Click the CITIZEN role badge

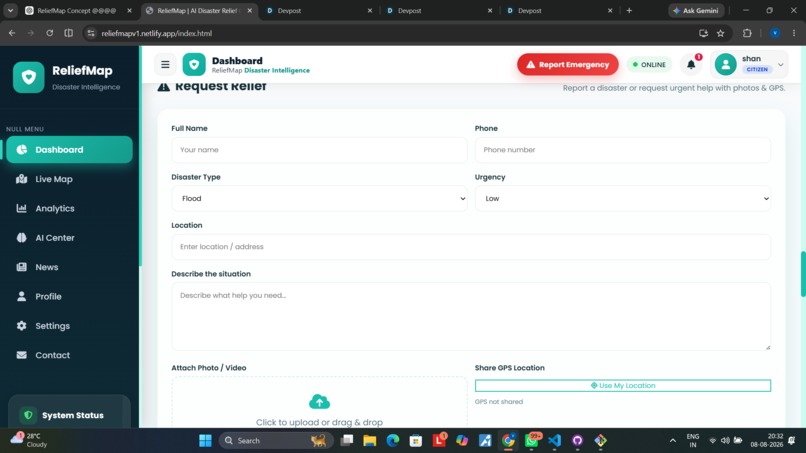(x=757, y=69)
